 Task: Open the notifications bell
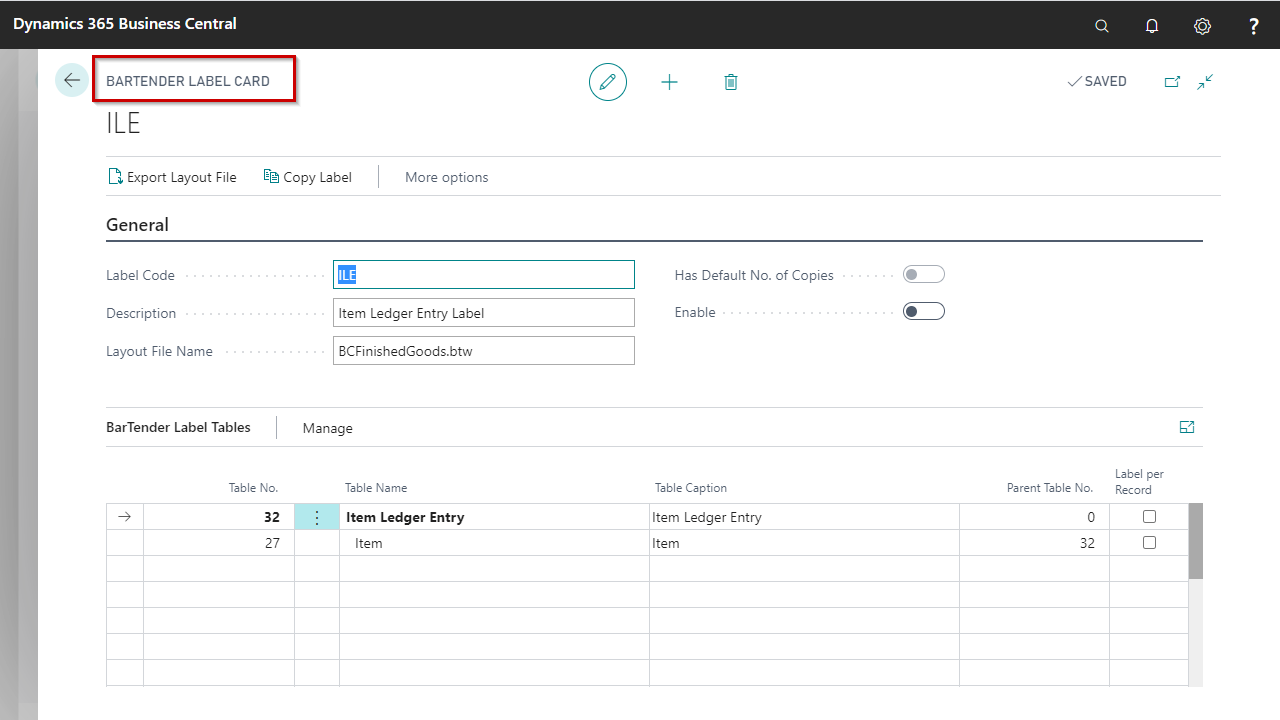(x=1152, y=26)
